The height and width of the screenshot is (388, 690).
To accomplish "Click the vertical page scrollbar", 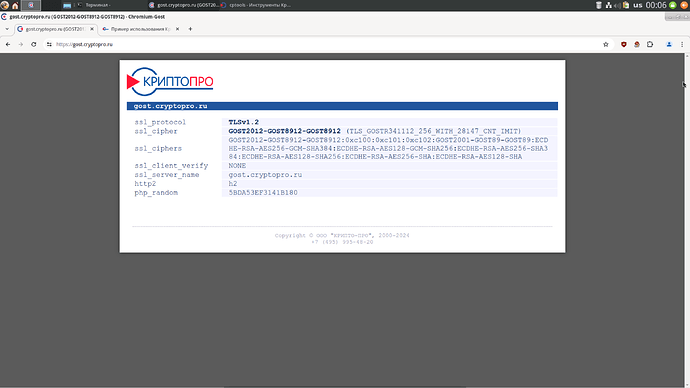I will 686,220.
